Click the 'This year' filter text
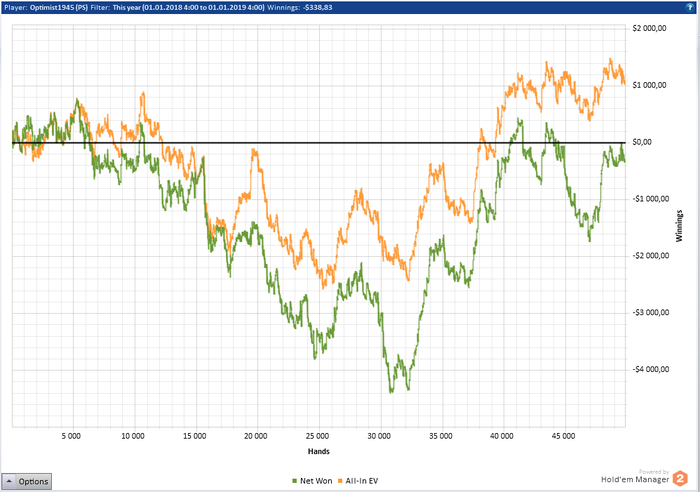This screenshot has width=700, height=492. (x=127, y=8)
